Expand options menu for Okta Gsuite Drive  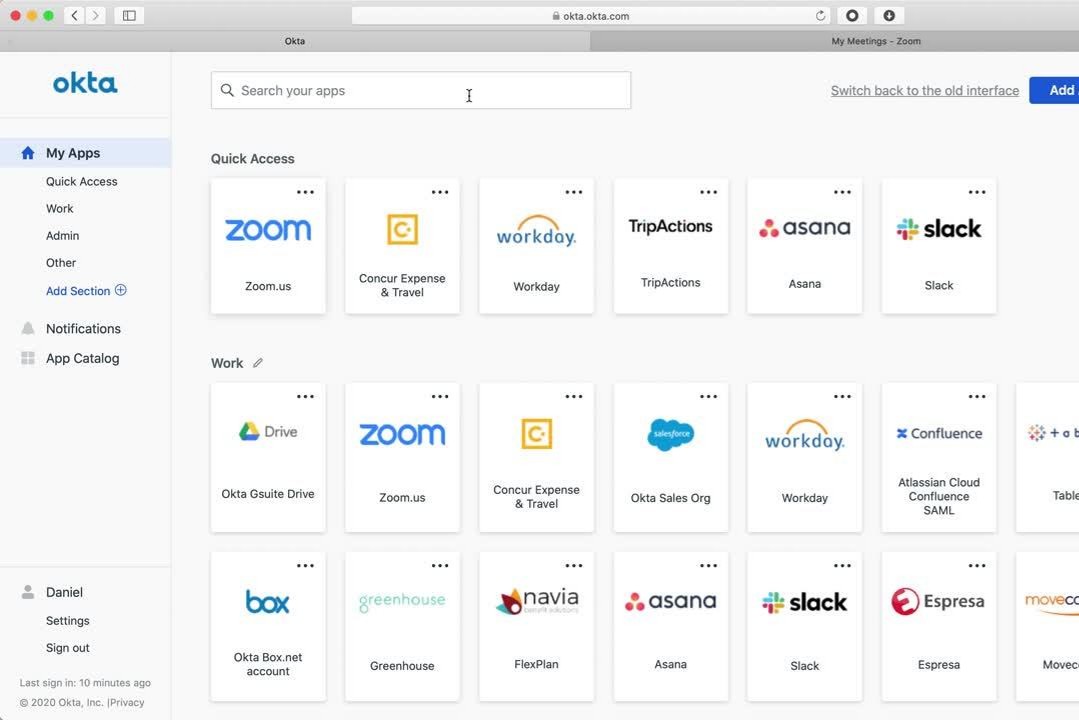coord(305,396)
